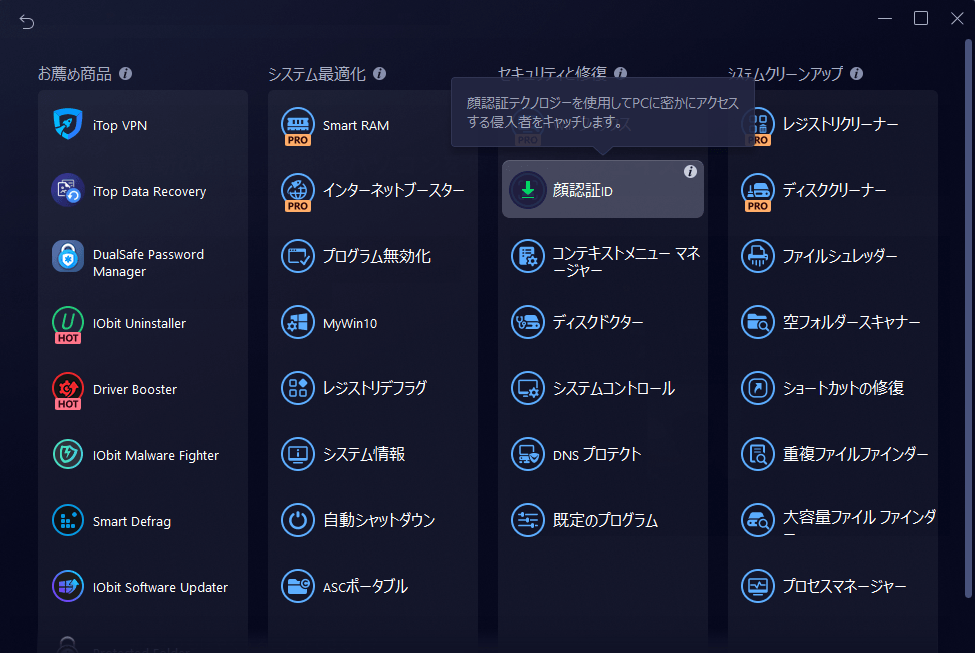This screenshot has height=653, width=975.
Task: Click the 'プロセスマネージャー' text
Action: pyautogui.click(x=844, y=586)
